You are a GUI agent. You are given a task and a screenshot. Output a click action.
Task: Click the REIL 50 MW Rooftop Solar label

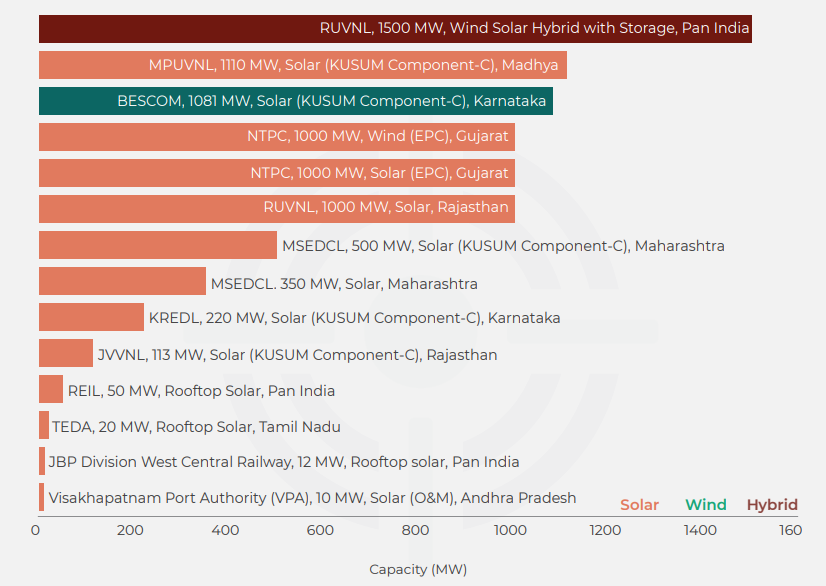click(x=201, y=391)
